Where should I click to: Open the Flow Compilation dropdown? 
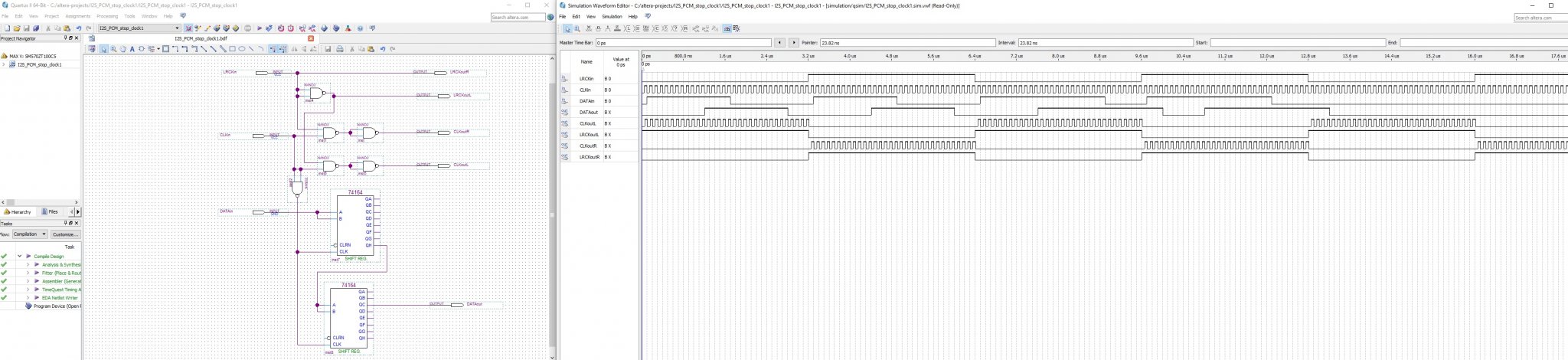point(30,234)
